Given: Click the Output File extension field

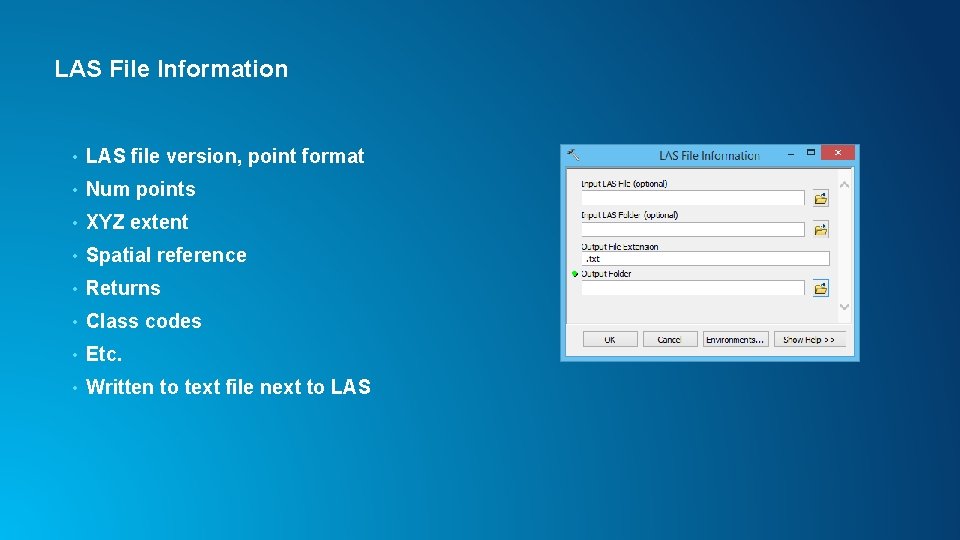Looking at the screenshot, I should point(705,258).
